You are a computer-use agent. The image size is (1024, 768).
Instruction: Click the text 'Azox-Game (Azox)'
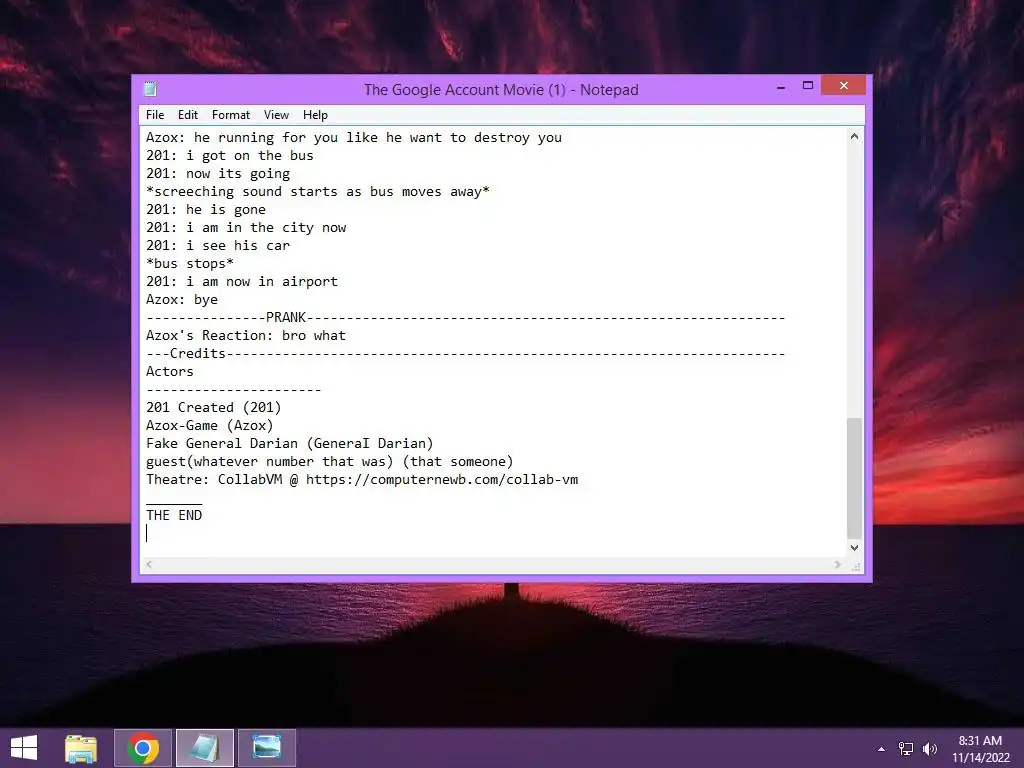[x=210, y=425]
